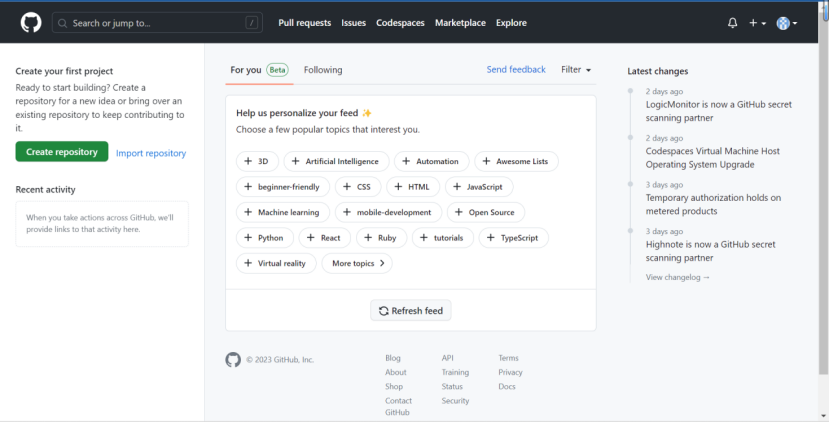Image resolution: width=830 pixels, height=423 pixels.
Task: Open the footer Contact GitHub link
Action: [398, 406]
